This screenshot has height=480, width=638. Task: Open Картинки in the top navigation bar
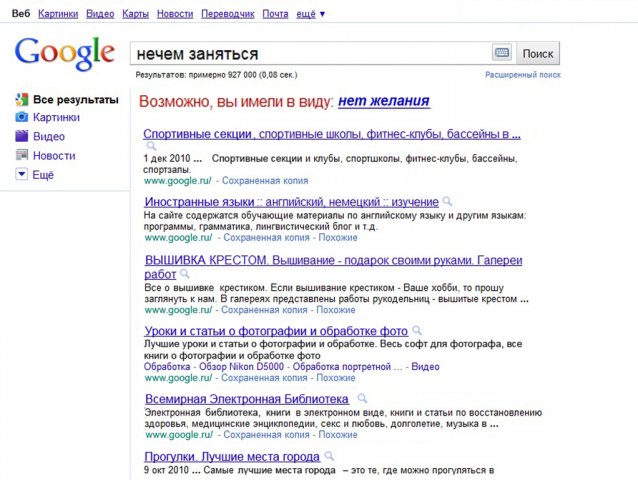[x=58, y=14]
